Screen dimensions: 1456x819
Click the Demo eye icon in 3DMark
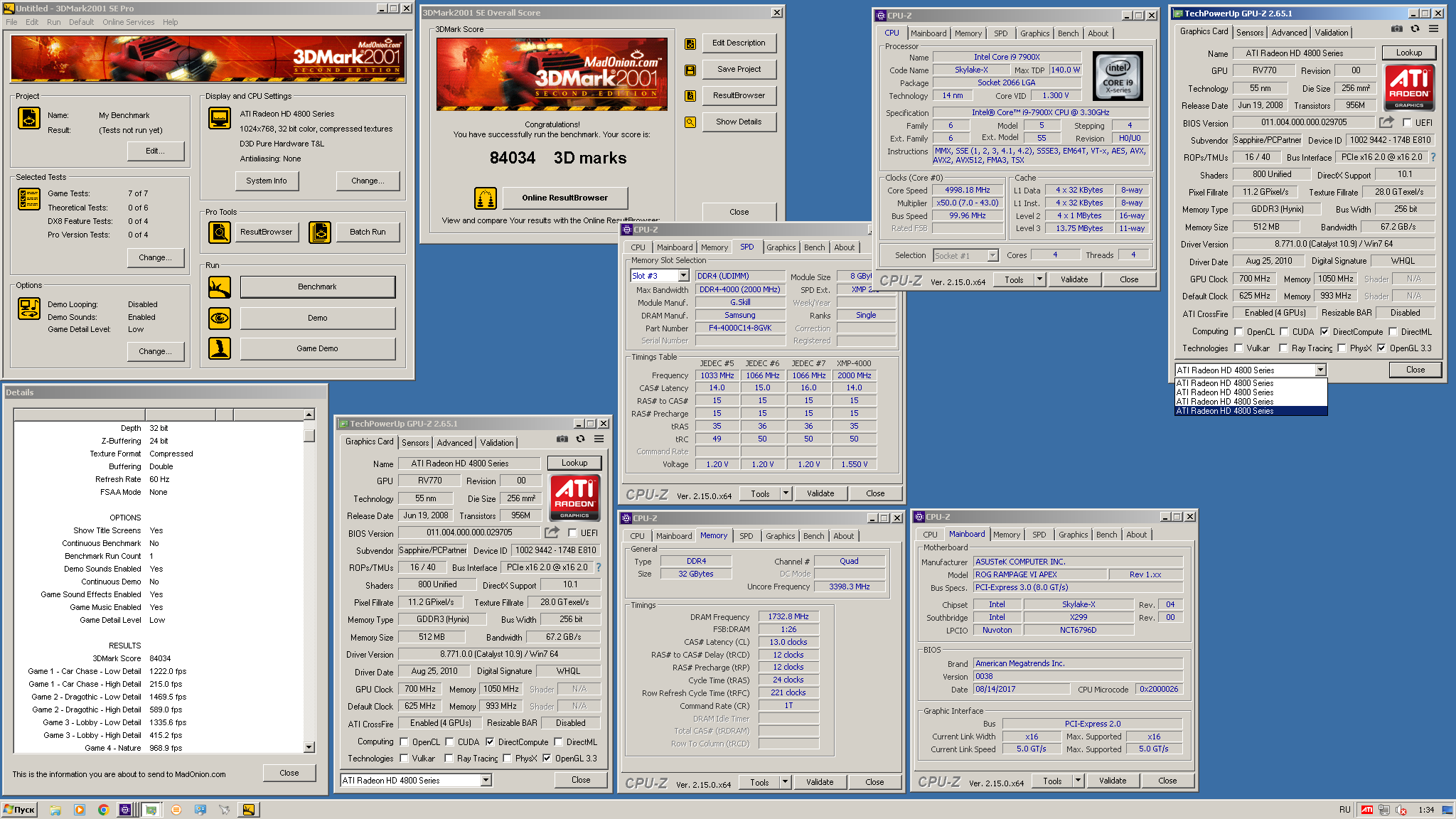[220, 318]
